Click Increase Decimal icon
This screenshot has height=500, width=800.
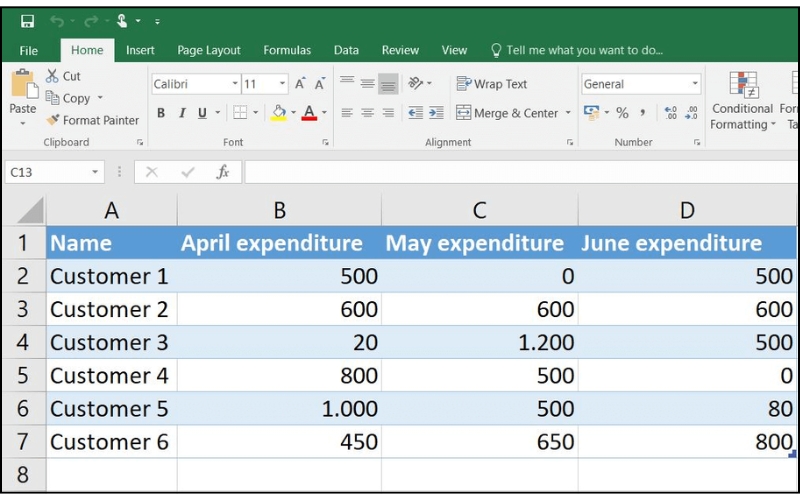(670, 113)
